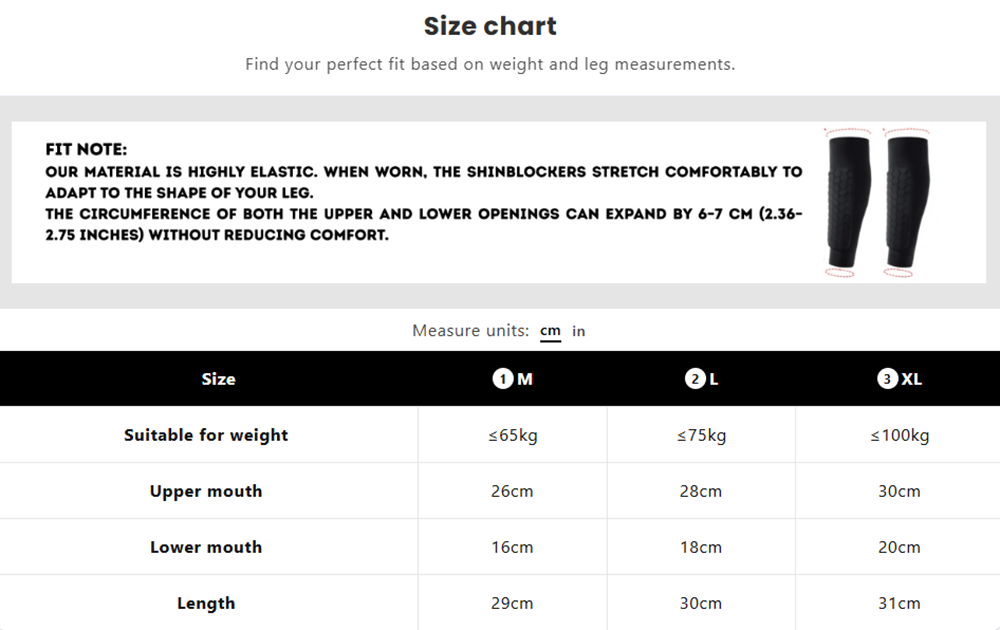Viewport: 1000px width, 630px height.
Task: Select the Suitable for weight row label
Action: pyautogui.click(x=206, y=435)
